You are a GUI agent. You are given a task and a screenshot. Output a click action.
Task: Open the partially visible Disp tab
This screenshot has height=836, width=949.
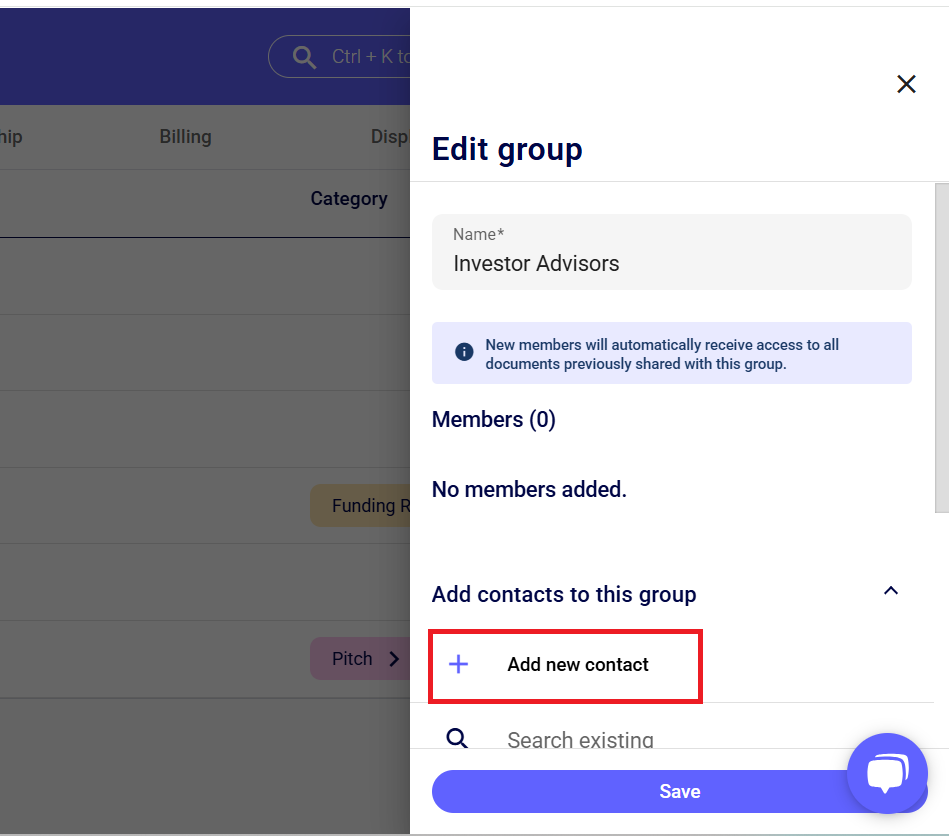click(x=389, y=137)
